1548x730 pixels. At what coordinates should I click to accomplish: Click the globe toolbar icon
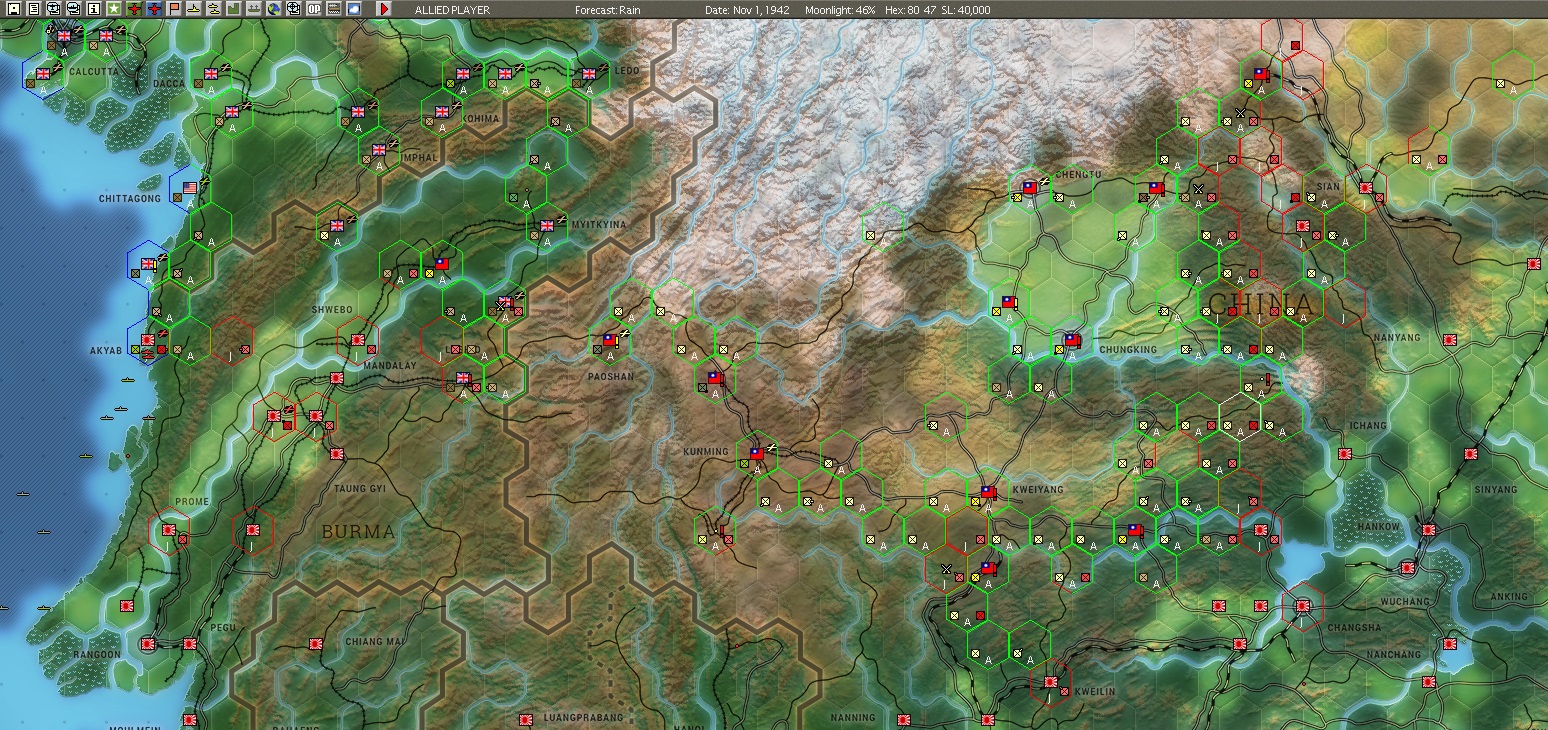[x=274, y=9]
